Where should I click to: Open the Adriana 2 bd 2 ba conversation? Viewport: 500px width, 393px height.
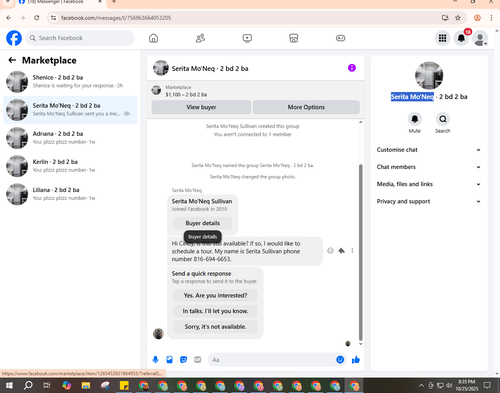70,138
